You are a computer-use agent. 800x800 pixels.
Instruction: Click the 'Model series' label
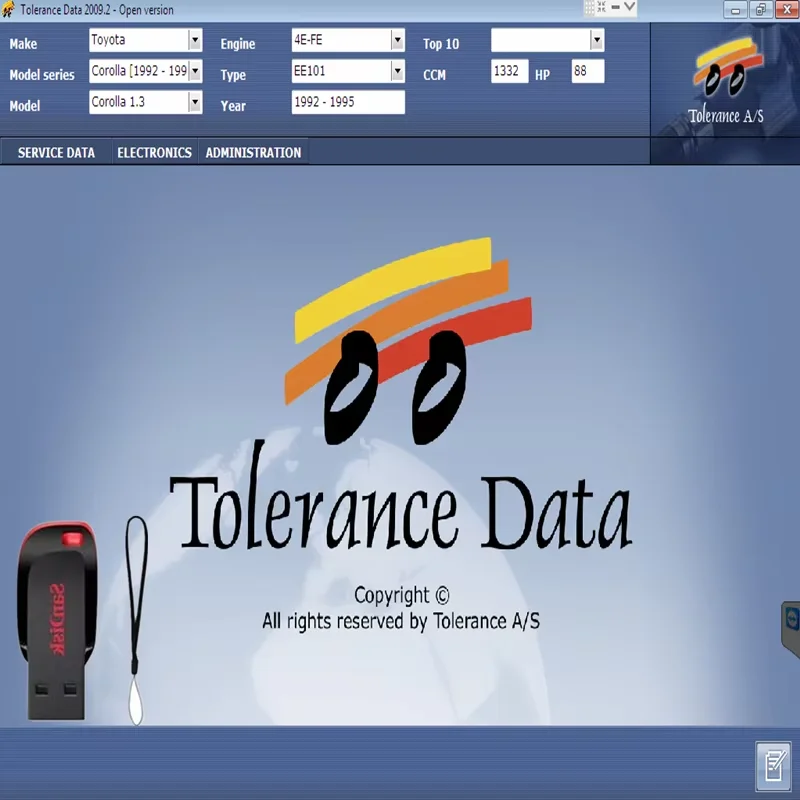42,75
